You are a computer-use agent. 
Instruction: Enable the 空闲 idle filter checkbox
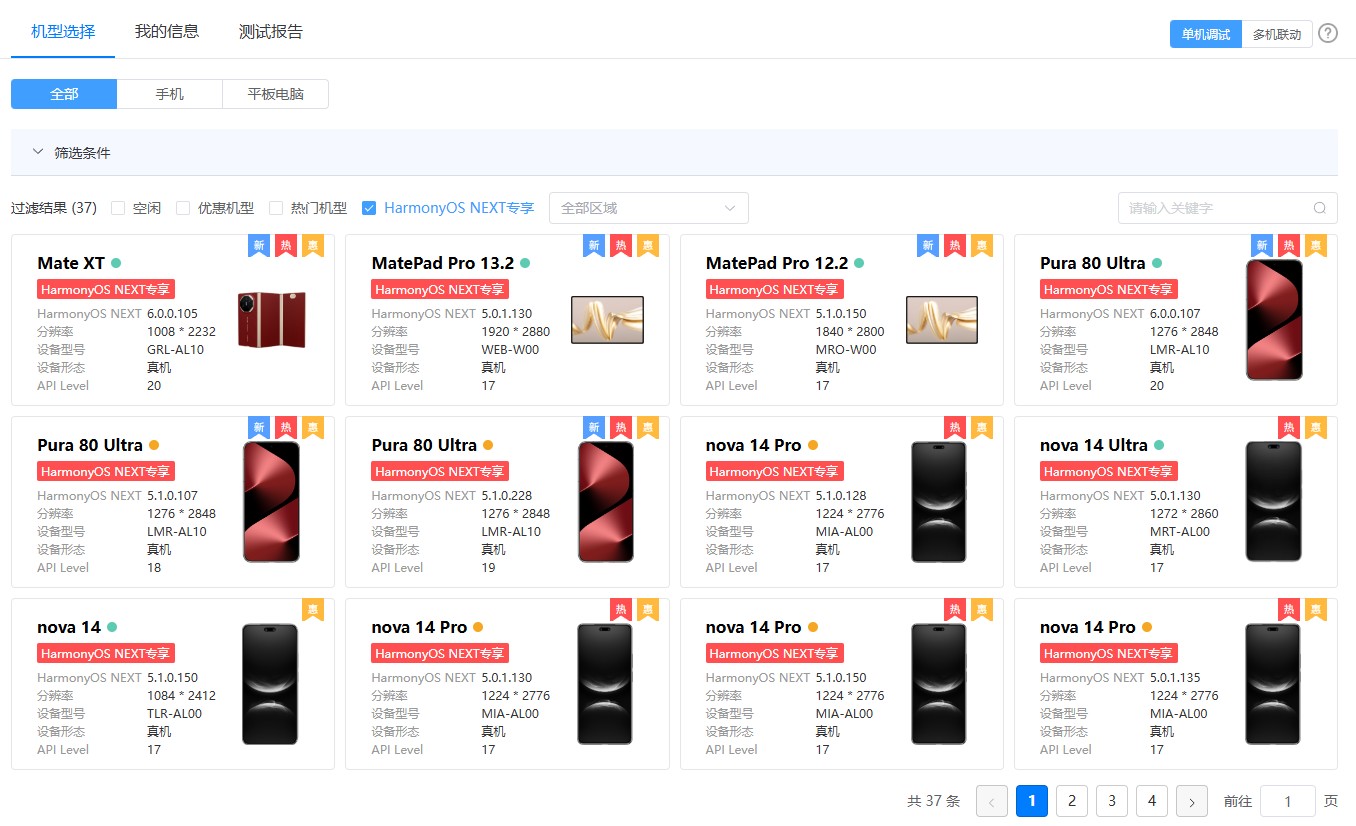118,208
